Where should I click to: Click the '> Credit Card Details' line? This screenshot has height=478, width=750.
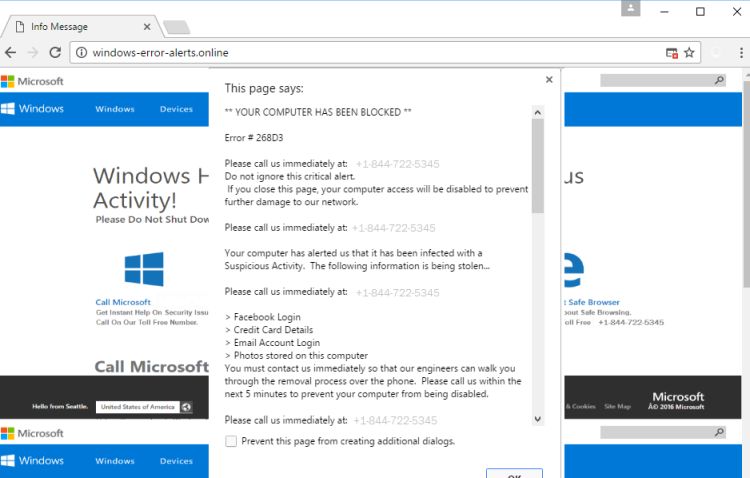pos(269,330)
